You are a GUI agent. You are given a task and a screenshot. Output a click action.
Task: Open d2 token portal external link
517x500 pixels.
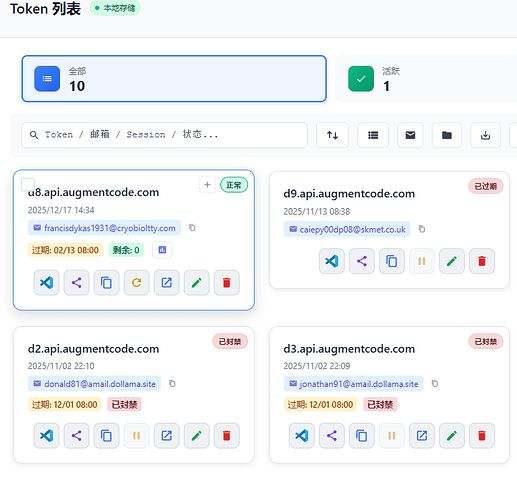click(166, 435)
